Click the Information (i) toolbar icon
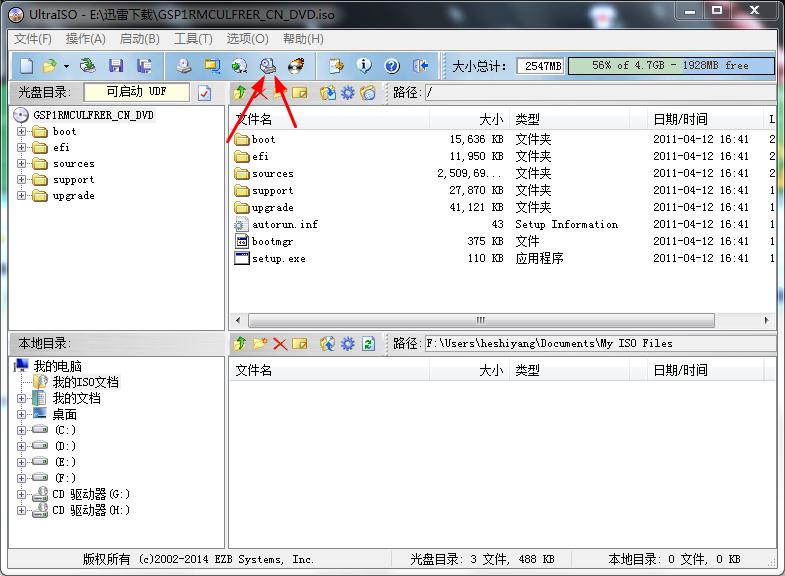Image resolution: width=785 pixels, height=576 pixels. pos(364,66)
